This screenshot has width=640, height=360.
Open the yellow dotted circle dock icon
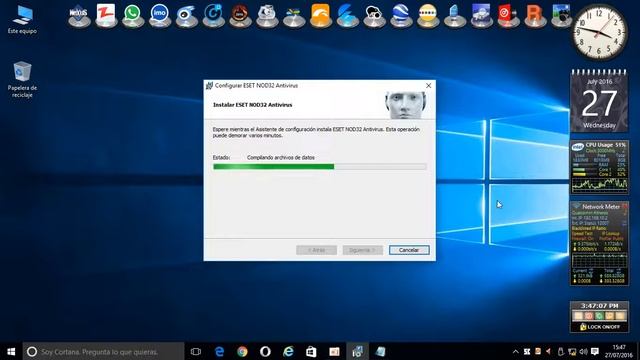[x=428, y=16]
